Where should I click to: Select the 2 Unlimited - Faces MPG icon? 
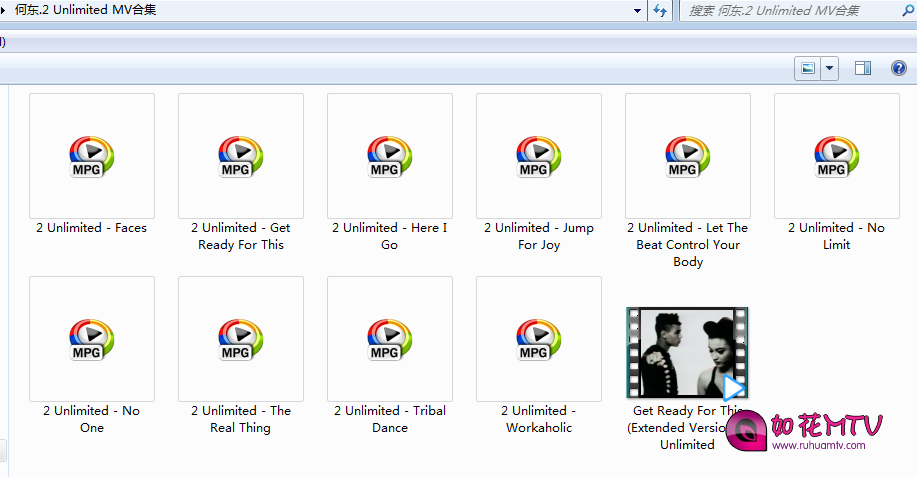92,156
